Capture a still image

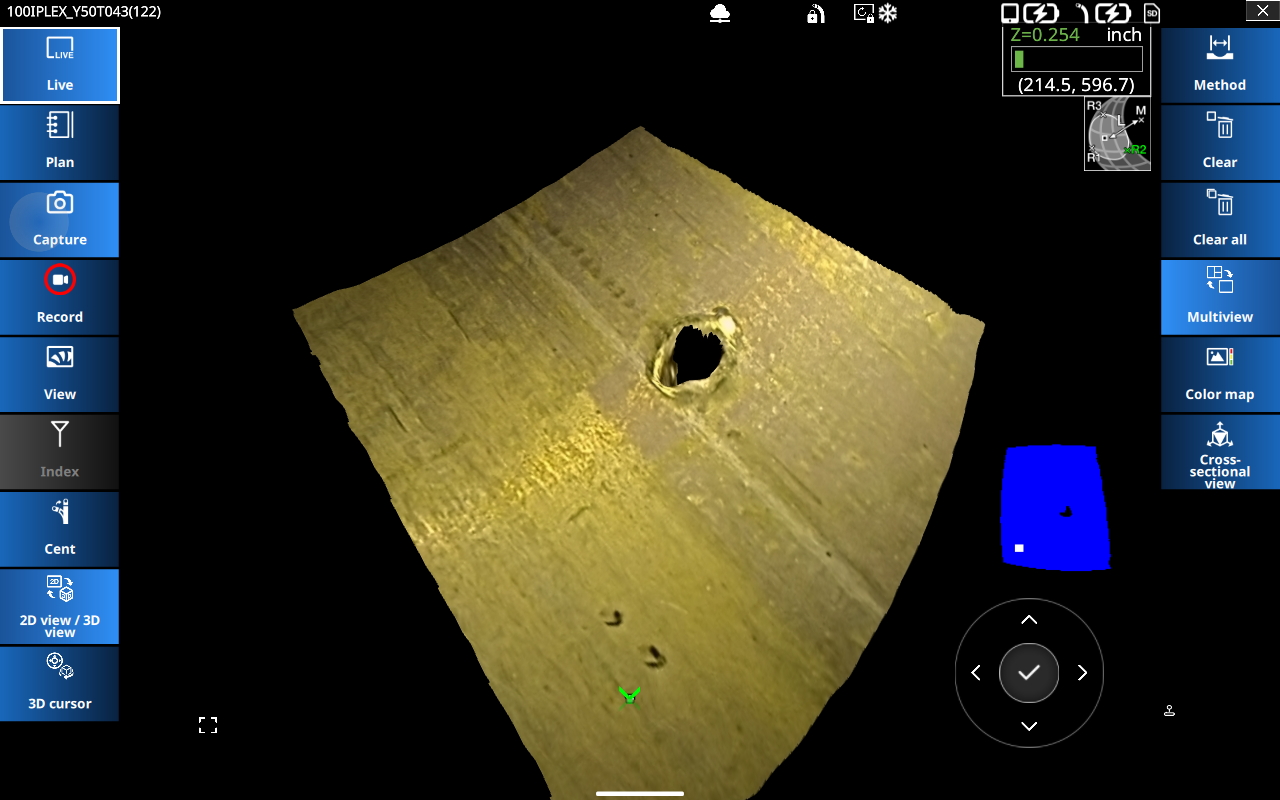[60, 219]
